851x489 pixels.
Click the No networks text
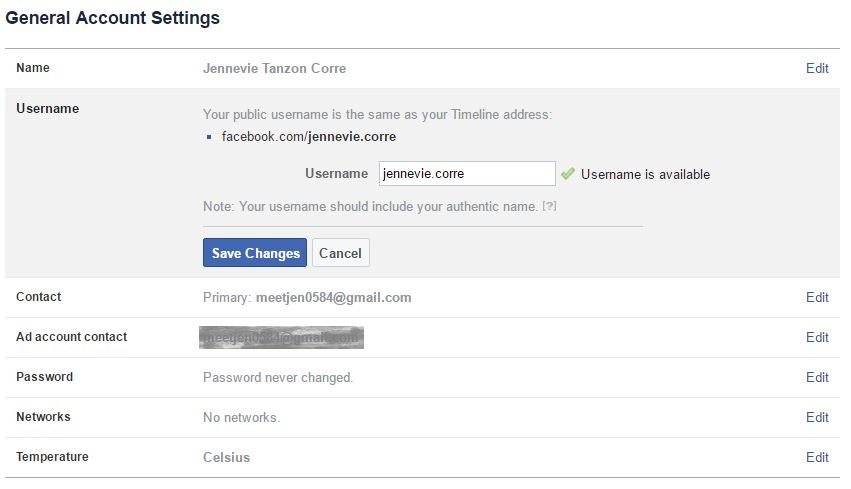241,417
